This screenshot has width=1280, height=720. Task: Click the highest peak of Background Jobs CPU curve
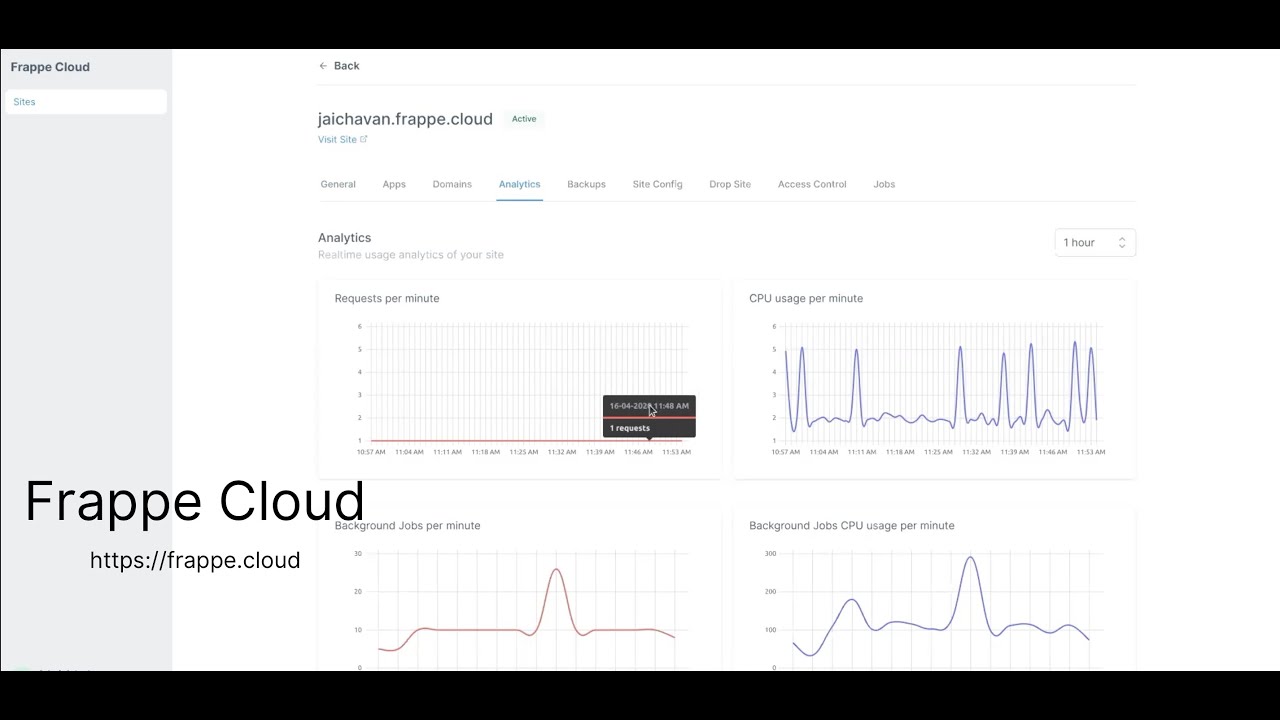(970, 558)
